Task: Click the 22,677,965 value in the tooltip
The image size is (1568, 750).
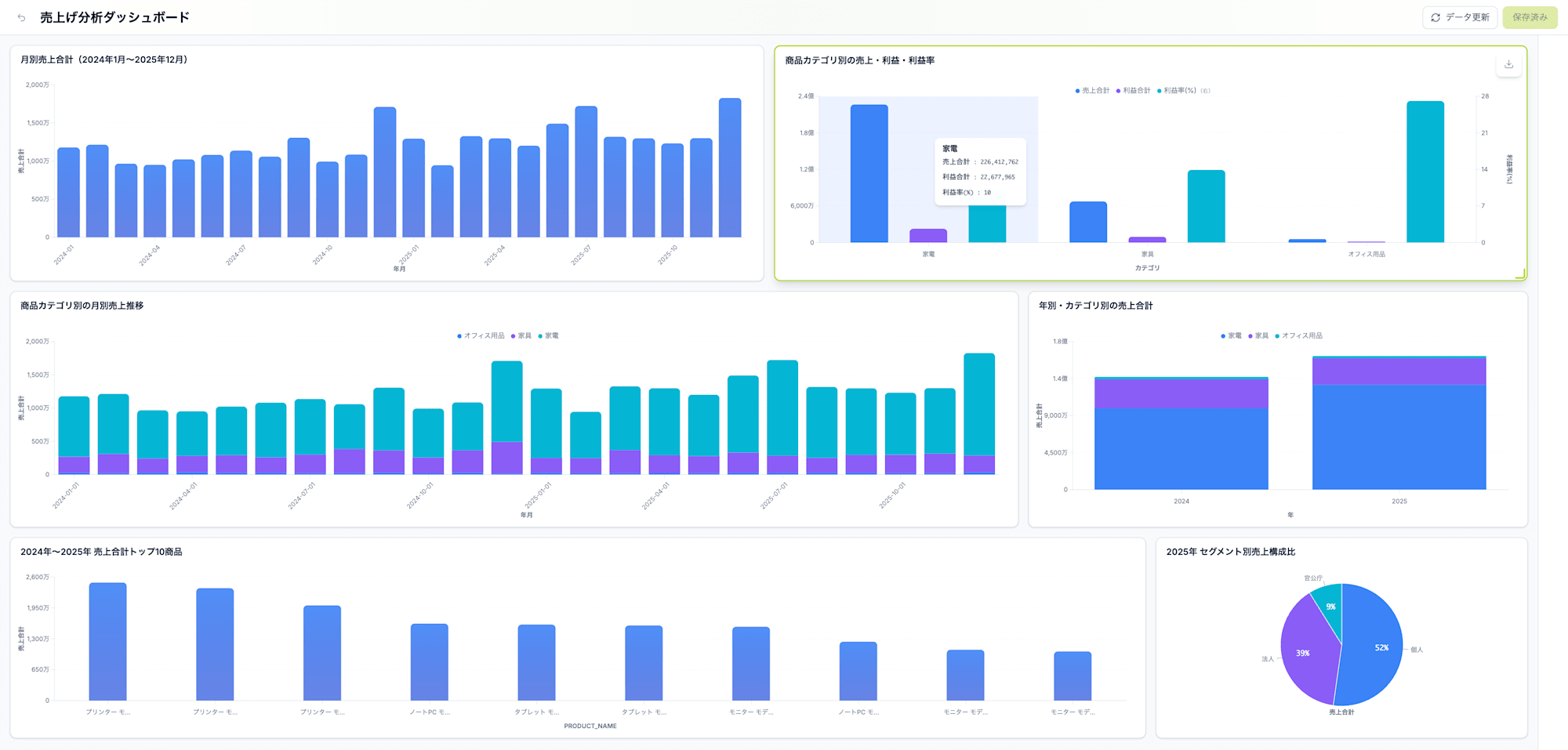Action: coord(997,177)
